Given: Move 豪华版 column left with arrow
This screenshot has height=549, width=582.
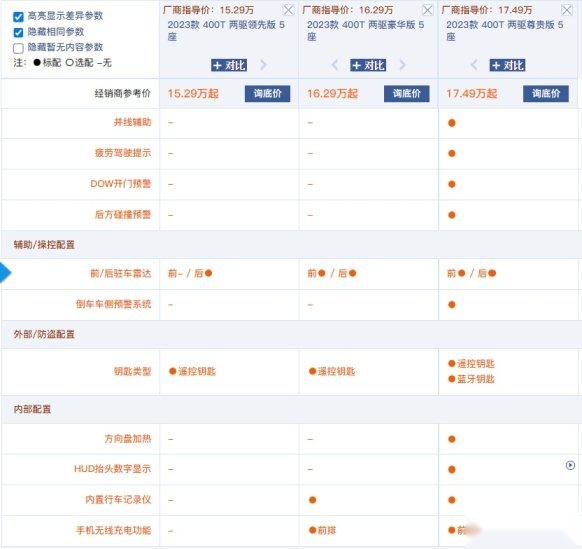Looking at the screenshot, I should point(334,65).
